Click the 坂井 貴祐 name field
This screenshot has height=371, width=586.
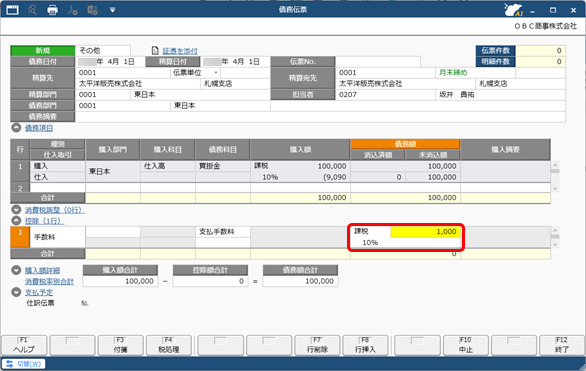pos(500,95)
